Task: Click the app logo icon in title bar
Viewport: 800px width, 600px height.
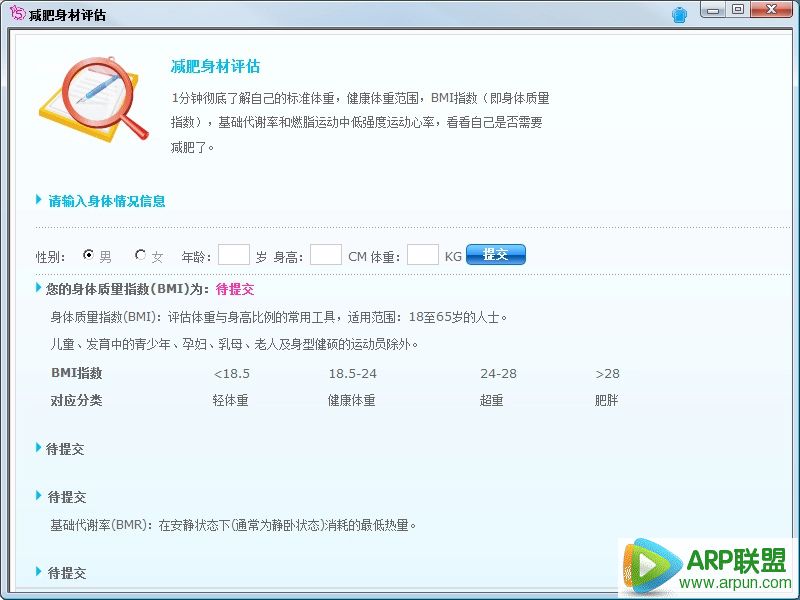Action: [x=17, y=13]
